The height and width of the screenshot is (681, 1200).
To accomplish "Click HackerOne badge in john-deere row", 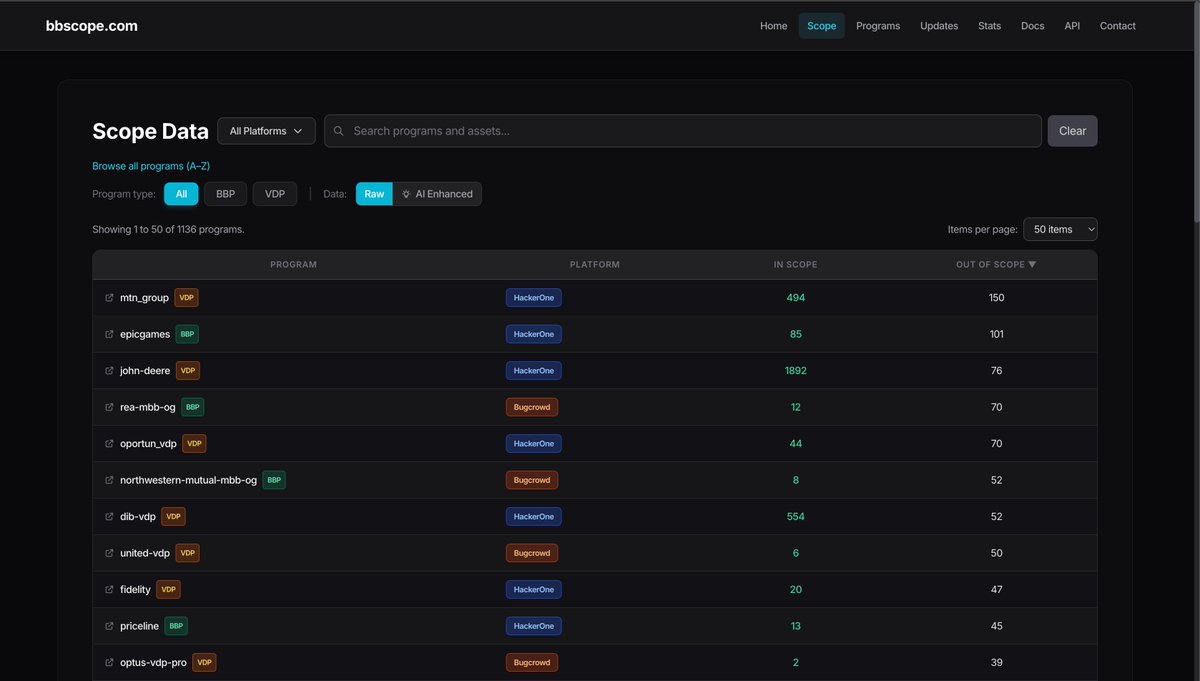I will pos(534,371).
